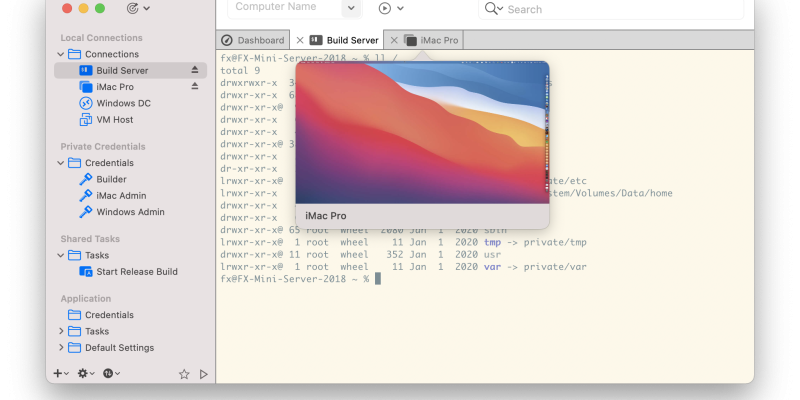This screenshot has height=400, width=800.
Task: Click the star favorites icon
Action: coord(184,374)
